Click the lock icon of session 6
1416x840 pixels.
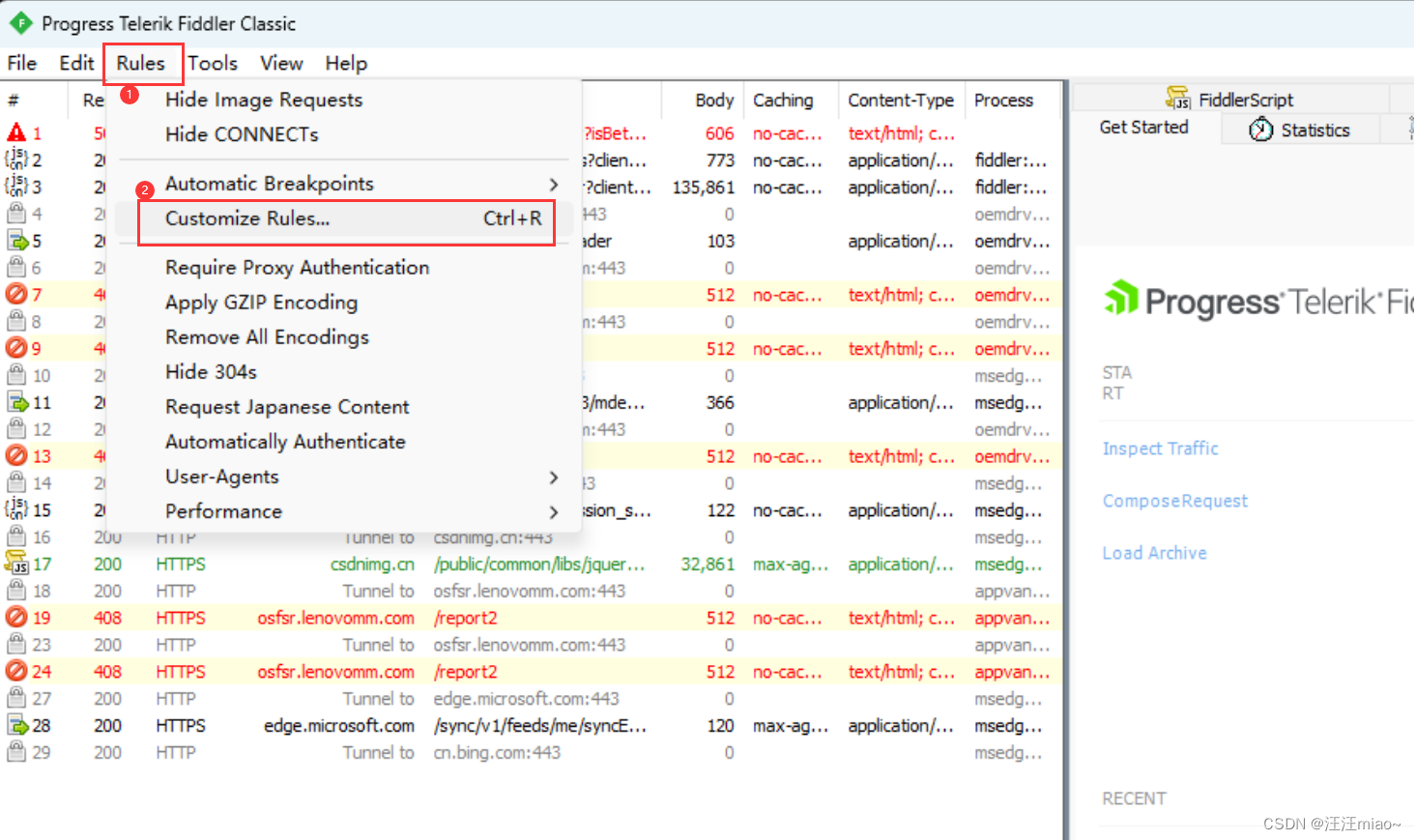pos(16,267)
